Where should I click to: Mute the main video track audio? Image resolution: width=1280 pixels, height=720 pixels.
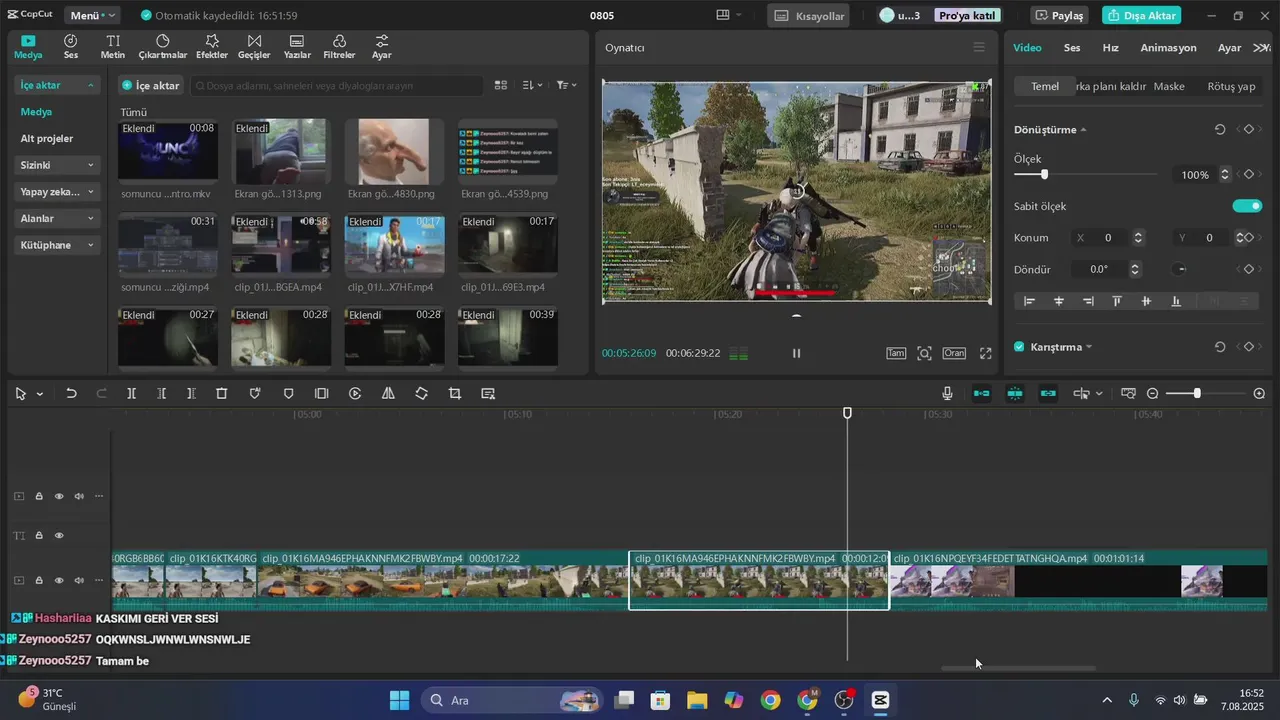tap(79, 580)
